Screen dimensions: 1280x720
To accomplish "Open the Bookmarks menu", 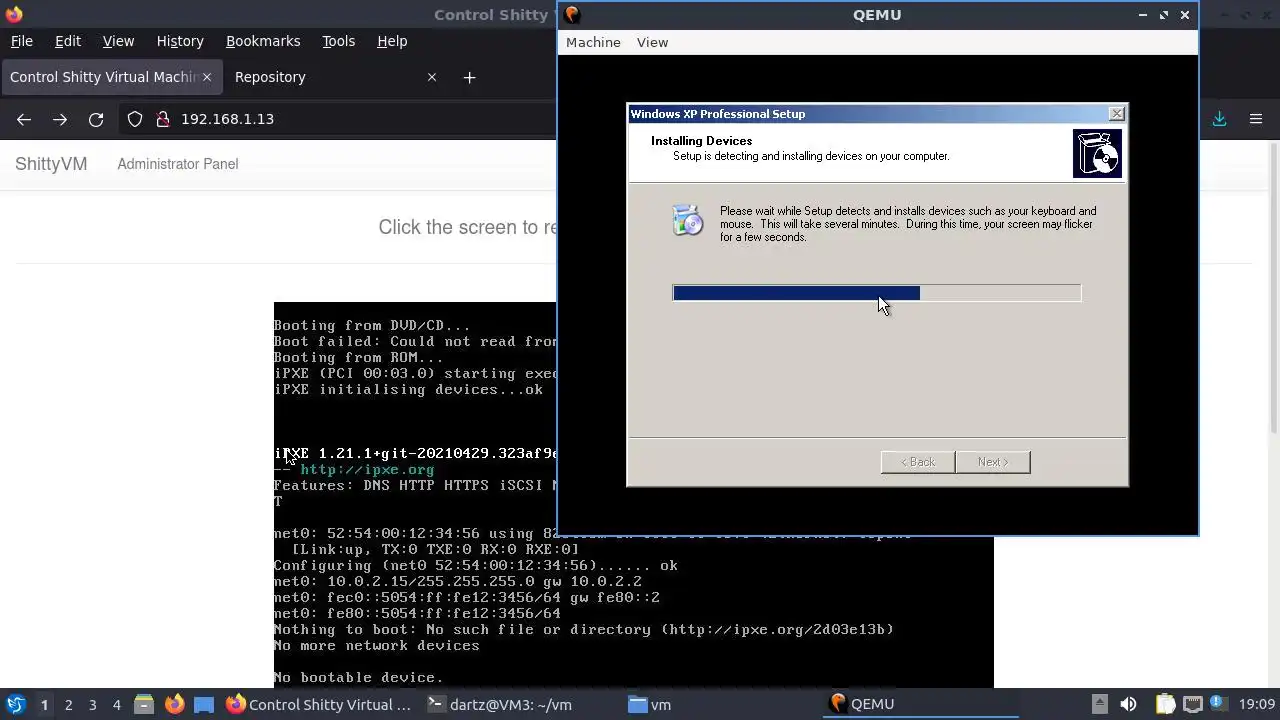I will (263, 41).
